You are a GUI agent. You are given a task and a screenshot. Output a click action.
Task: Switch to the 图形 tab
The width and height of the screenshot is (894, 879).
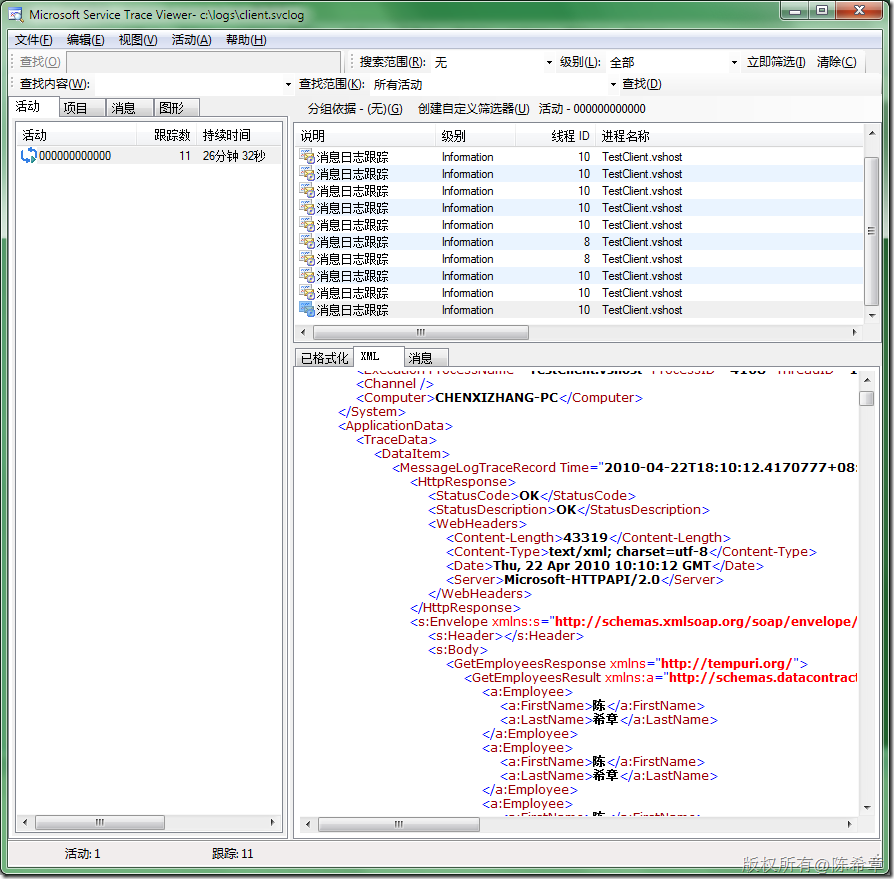177,108
